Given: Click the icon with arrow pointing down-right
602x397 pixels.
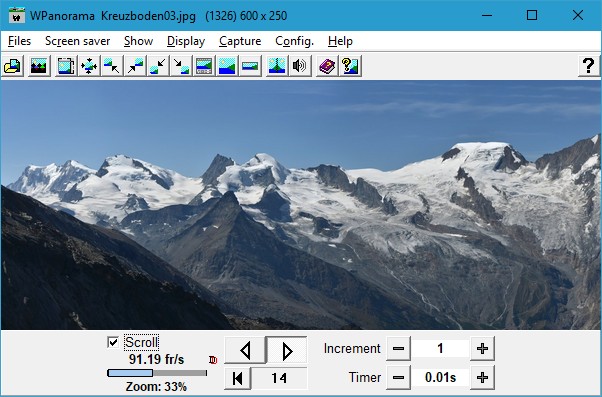Looking at the screenshot, I should [181, 66].
